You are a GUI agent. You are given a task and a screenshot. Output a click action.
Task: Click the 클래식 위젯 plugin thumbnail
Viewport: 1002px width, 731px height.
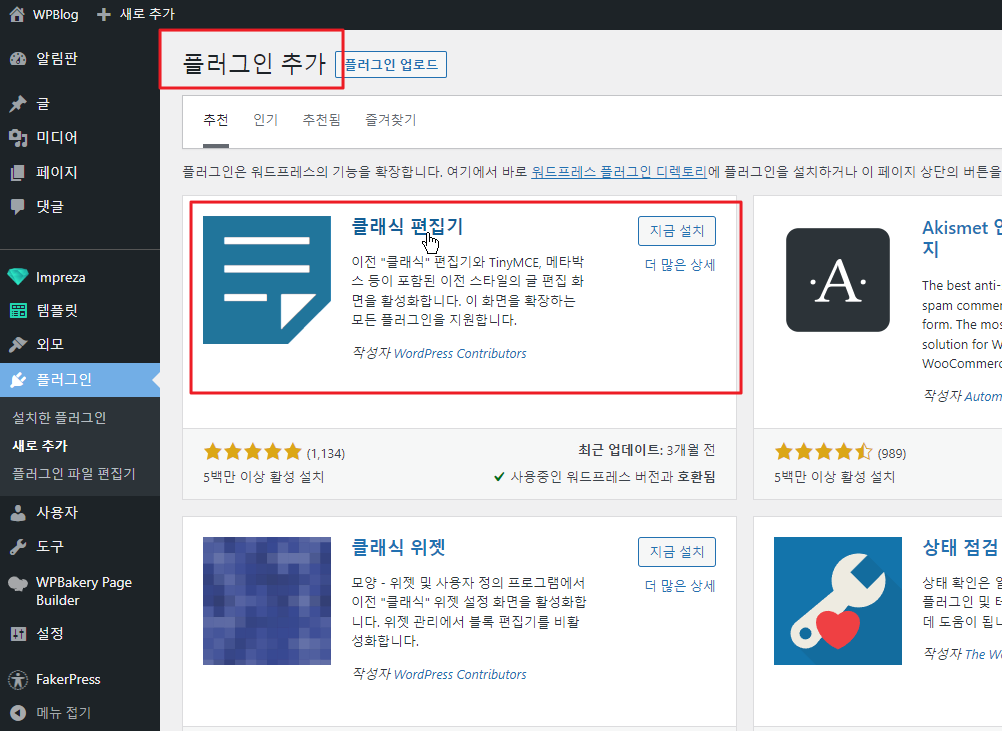pos(266,601)
